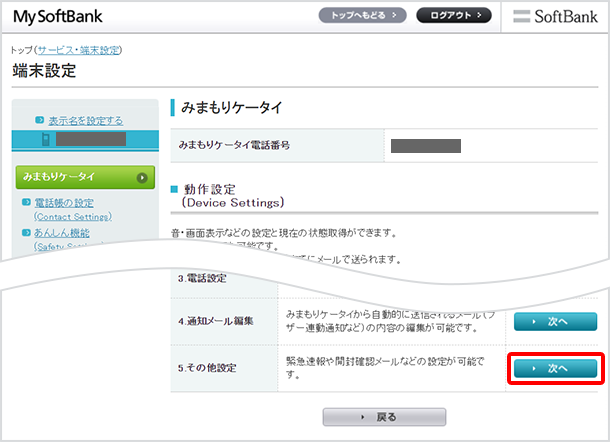610x442 pixels.
Task: Click the トップへもどる button
Action: click(x=362, y=16)
